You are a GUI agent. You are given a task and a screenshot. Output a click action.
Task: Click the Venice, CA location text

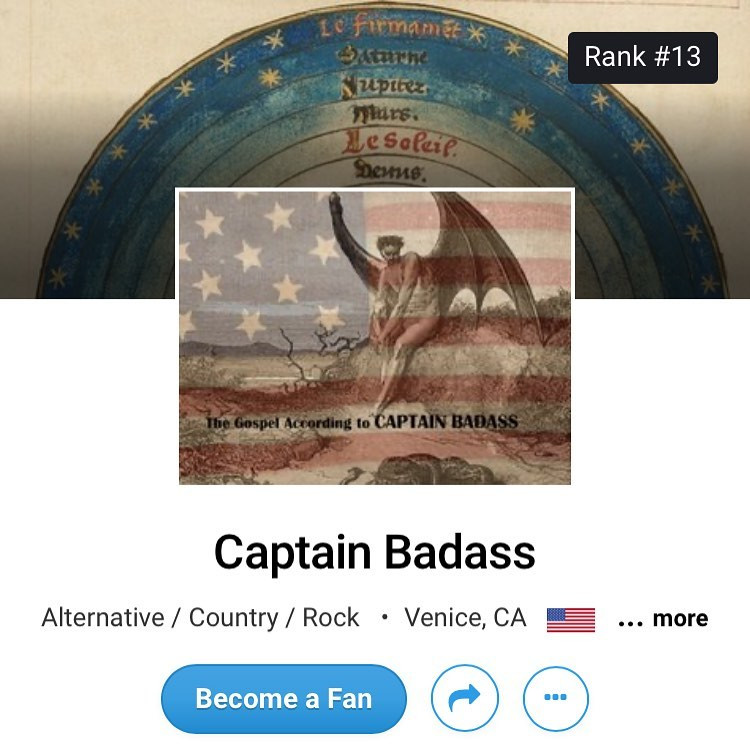coord(465,618)
